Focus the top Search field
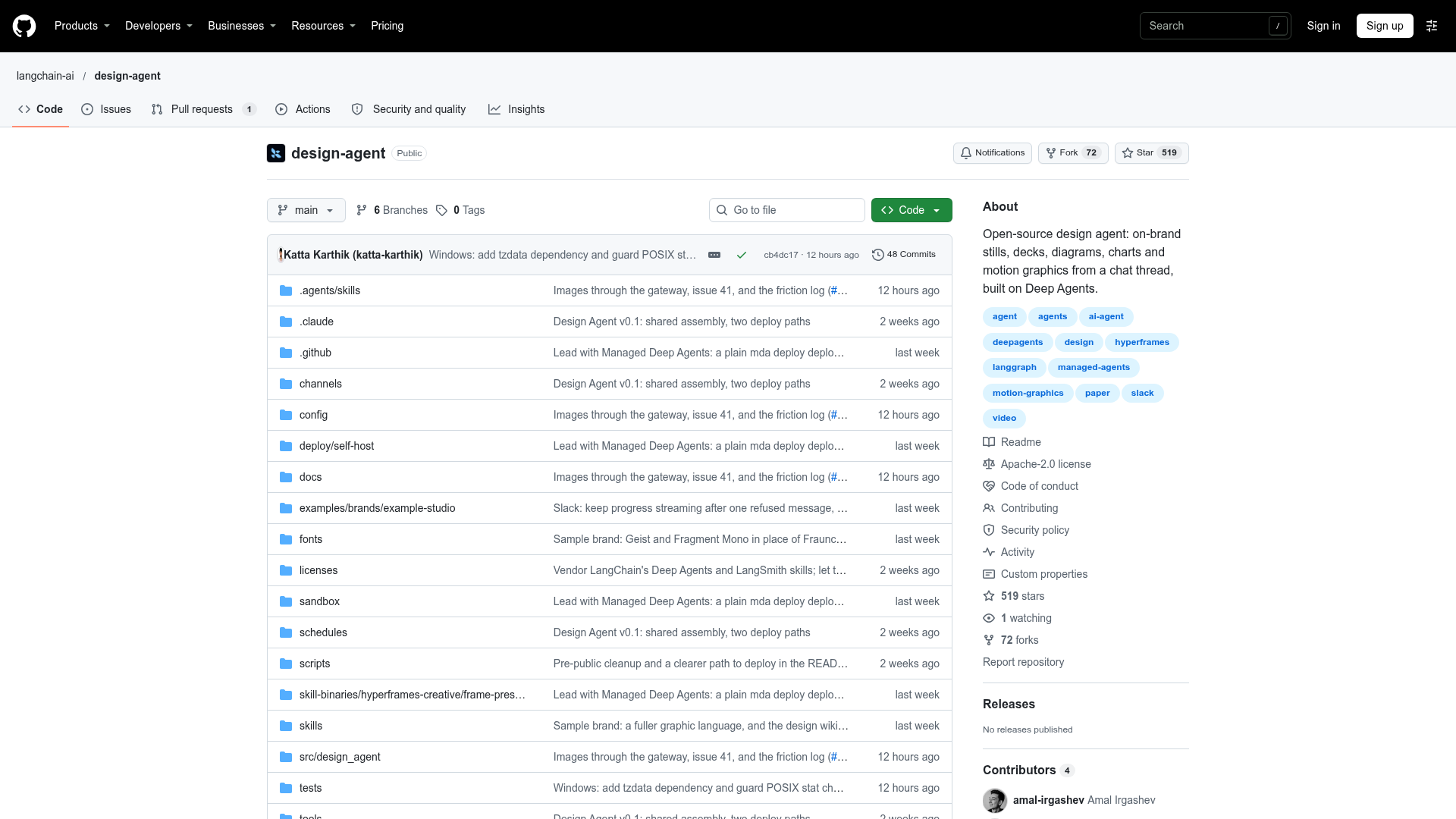 (1215, 26)
